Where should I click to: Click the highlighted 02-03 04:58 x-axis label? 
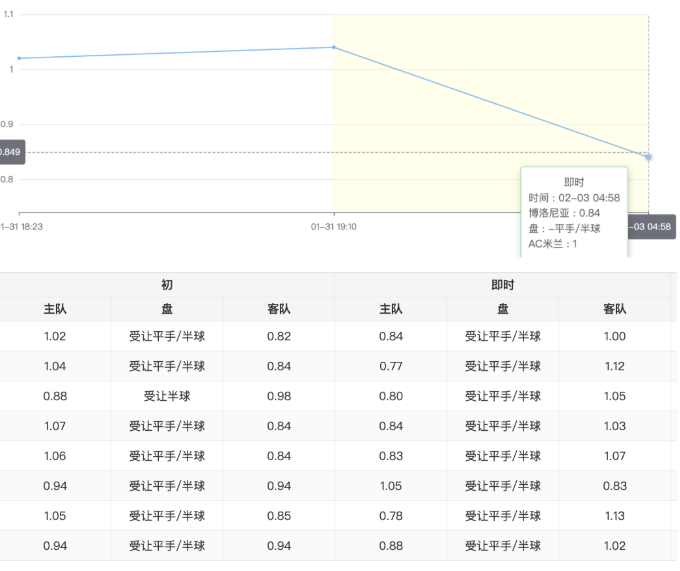pyautogui.click(x=650, y=227)
